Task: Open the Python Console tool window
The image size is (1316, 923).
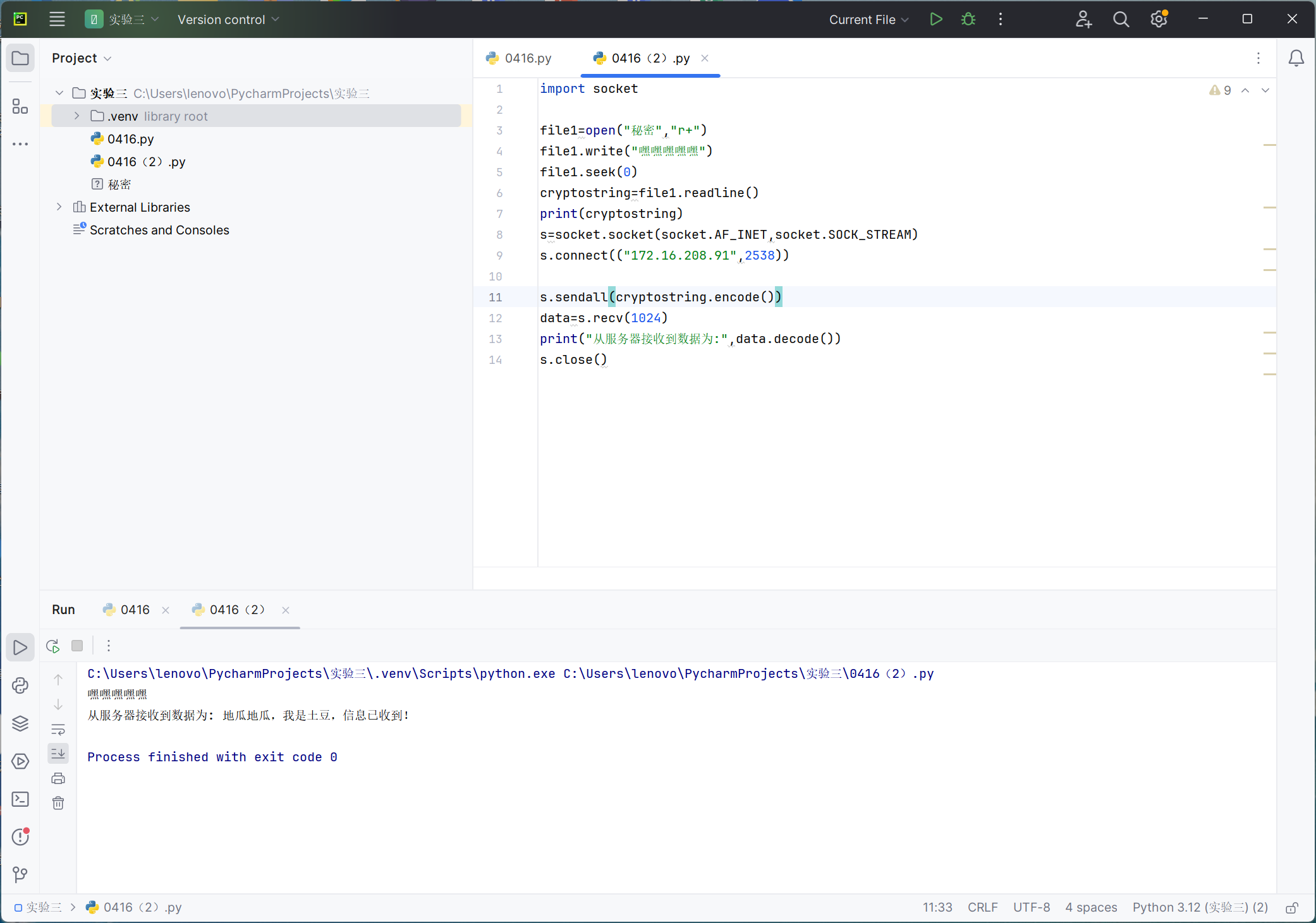Action: [20, 685]
